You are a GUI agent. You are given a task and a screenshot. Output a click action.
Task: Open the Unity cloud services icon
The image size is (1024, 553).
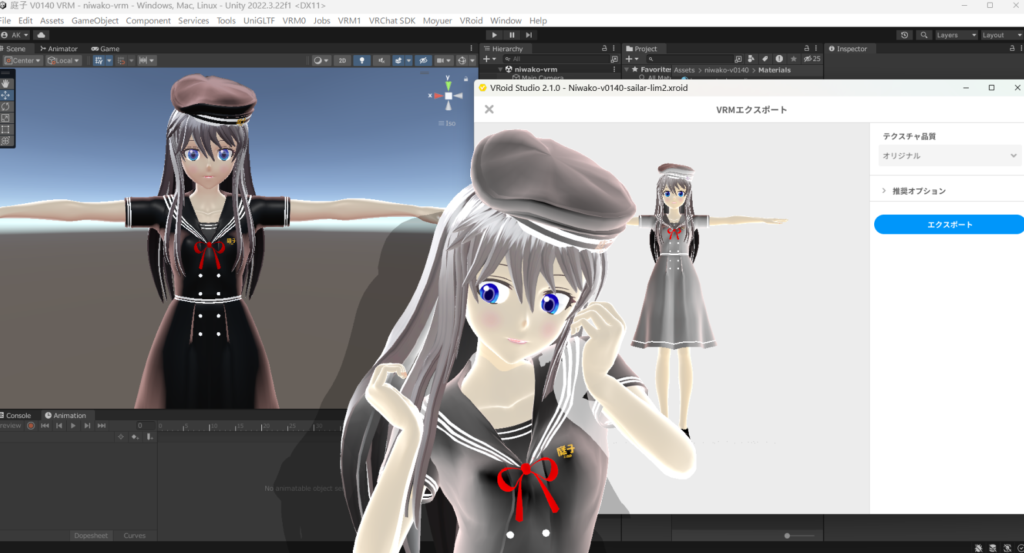(x=41, y=35)
